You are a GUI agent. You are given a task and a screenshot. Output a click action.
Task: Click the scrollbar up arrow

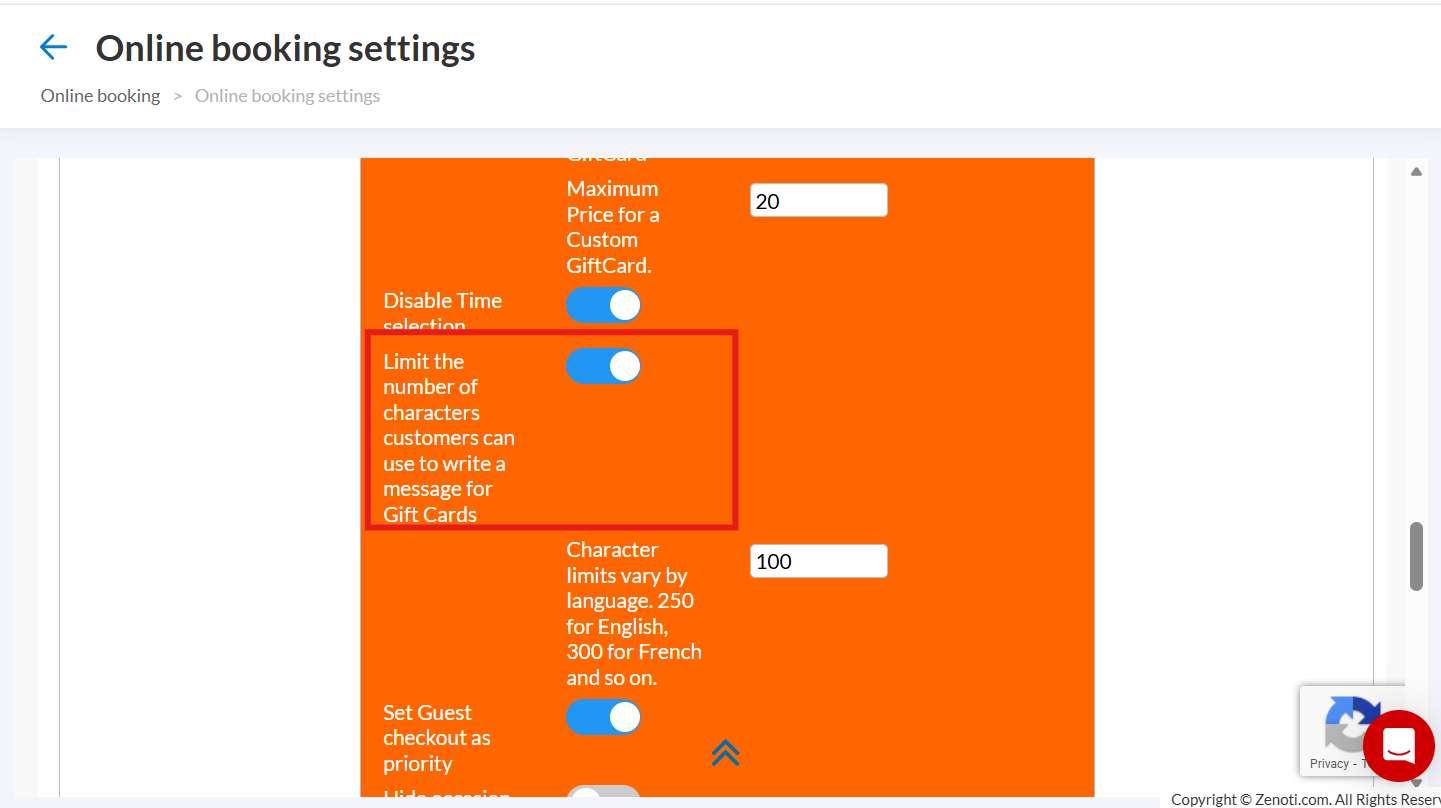tap(1416, 172)
